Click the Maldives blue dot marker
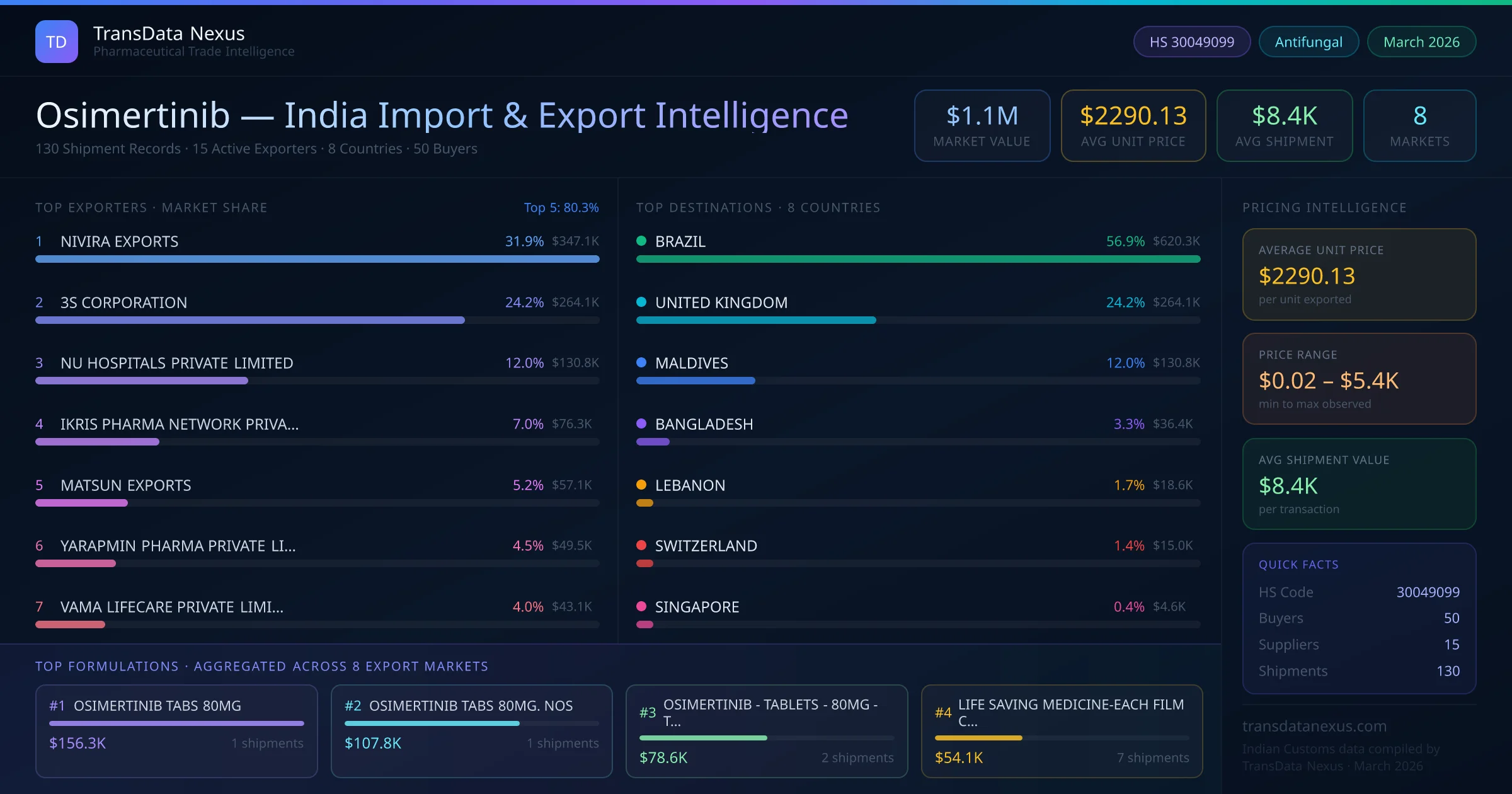Screen dimensions: 1512x794 (641, 362)
